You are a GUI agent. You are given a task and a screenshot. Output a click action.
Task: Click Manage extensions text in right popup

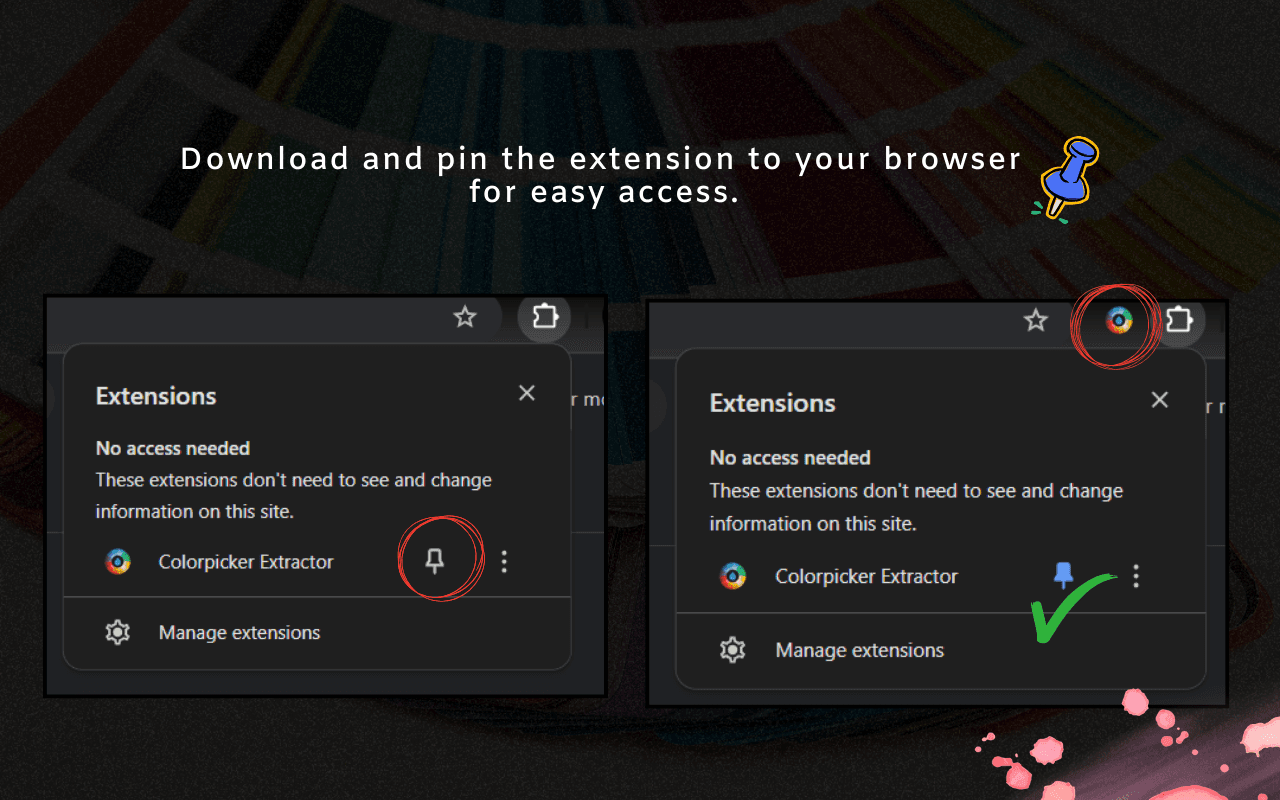(x=859, y=650)
